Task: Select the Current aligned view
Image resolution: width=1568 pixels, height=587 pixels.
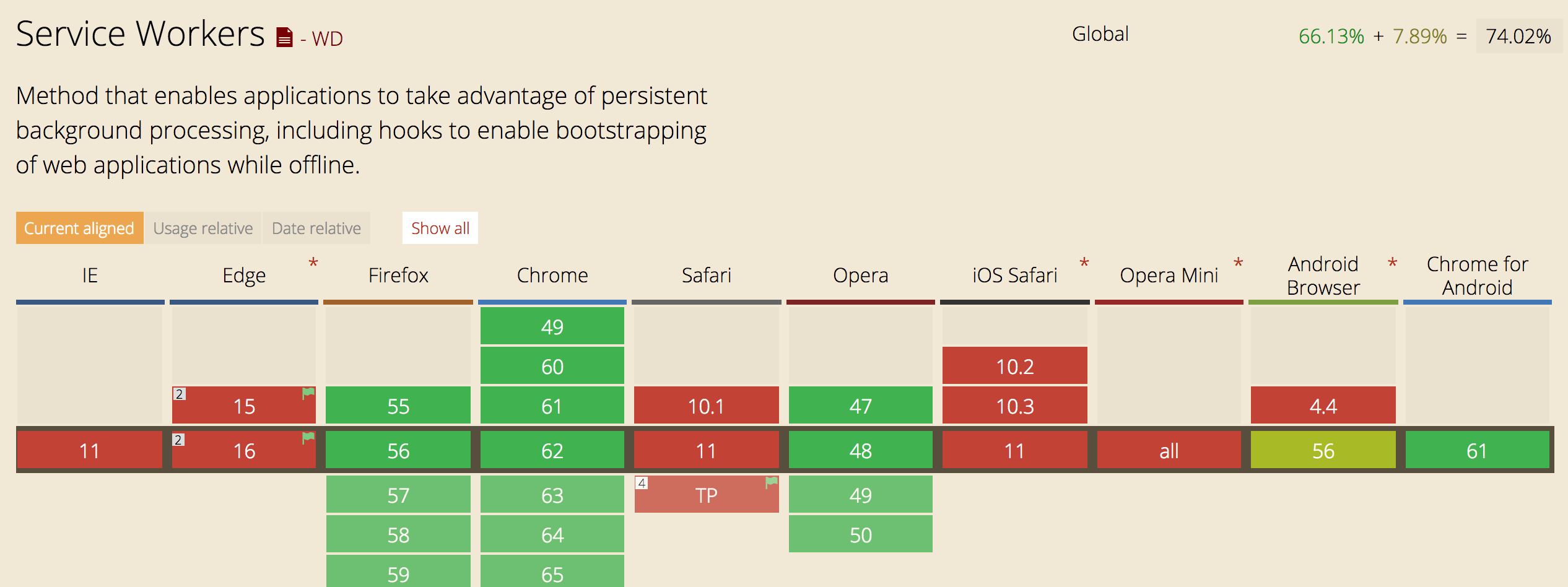Action: pyautogui.click(x=79, y=228)
